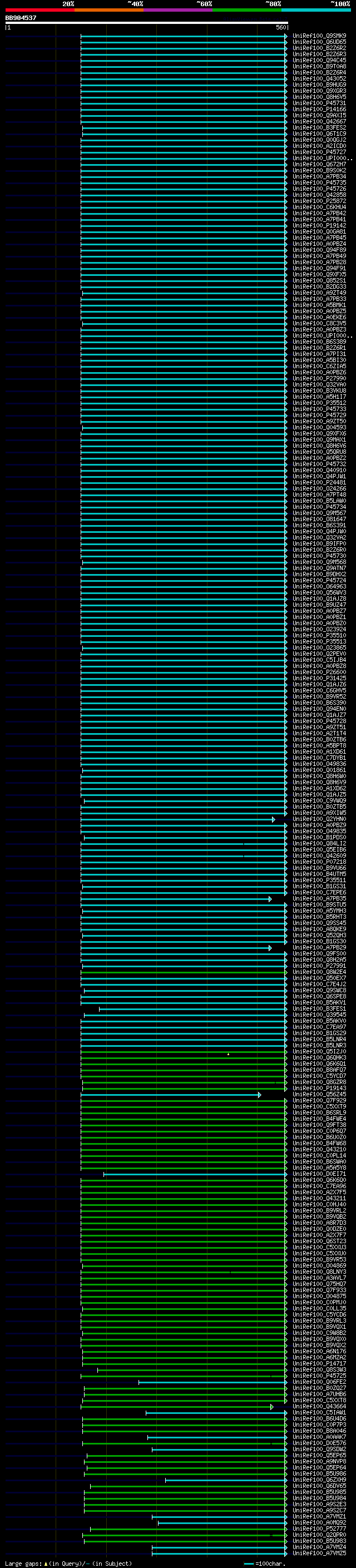The height and width of the screenshot is (1568, 356).
Task: Click alignment arrowhead of Q2YHN0 row
Action: [x=273, y=820]
